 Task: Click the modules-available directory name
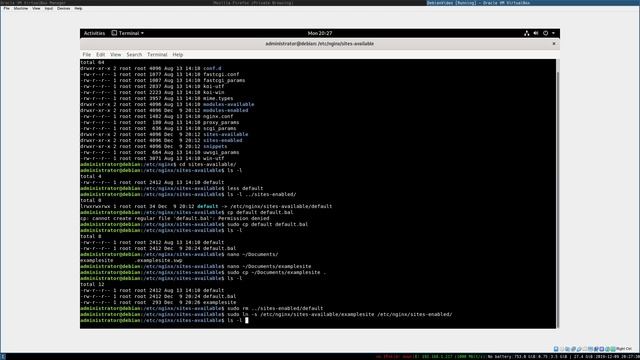(229, 104)
